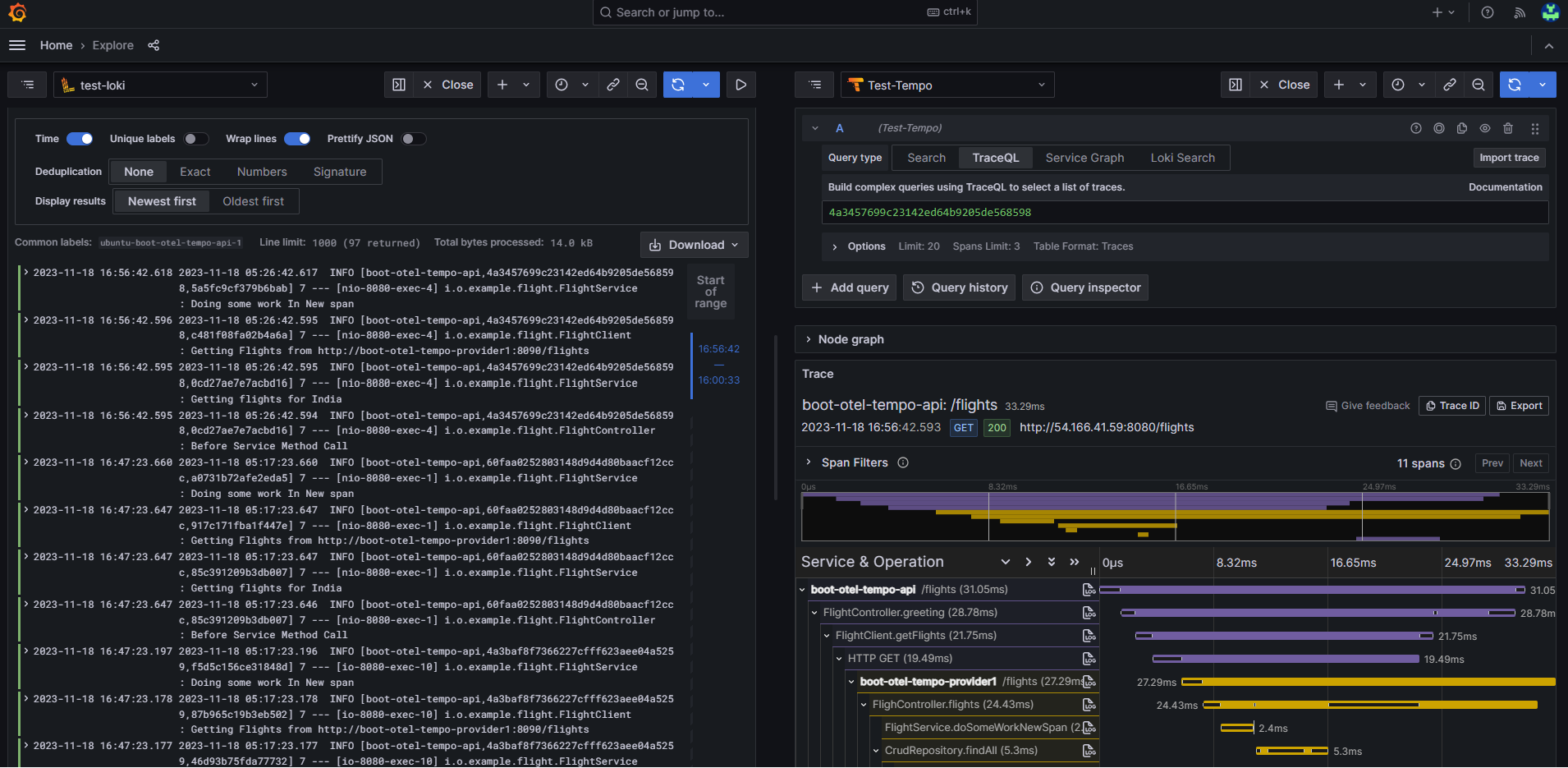This screenshot has width=1568, height=768.
Task: Open the time range picker clock icon on the Loki panel
Action: 561,84
